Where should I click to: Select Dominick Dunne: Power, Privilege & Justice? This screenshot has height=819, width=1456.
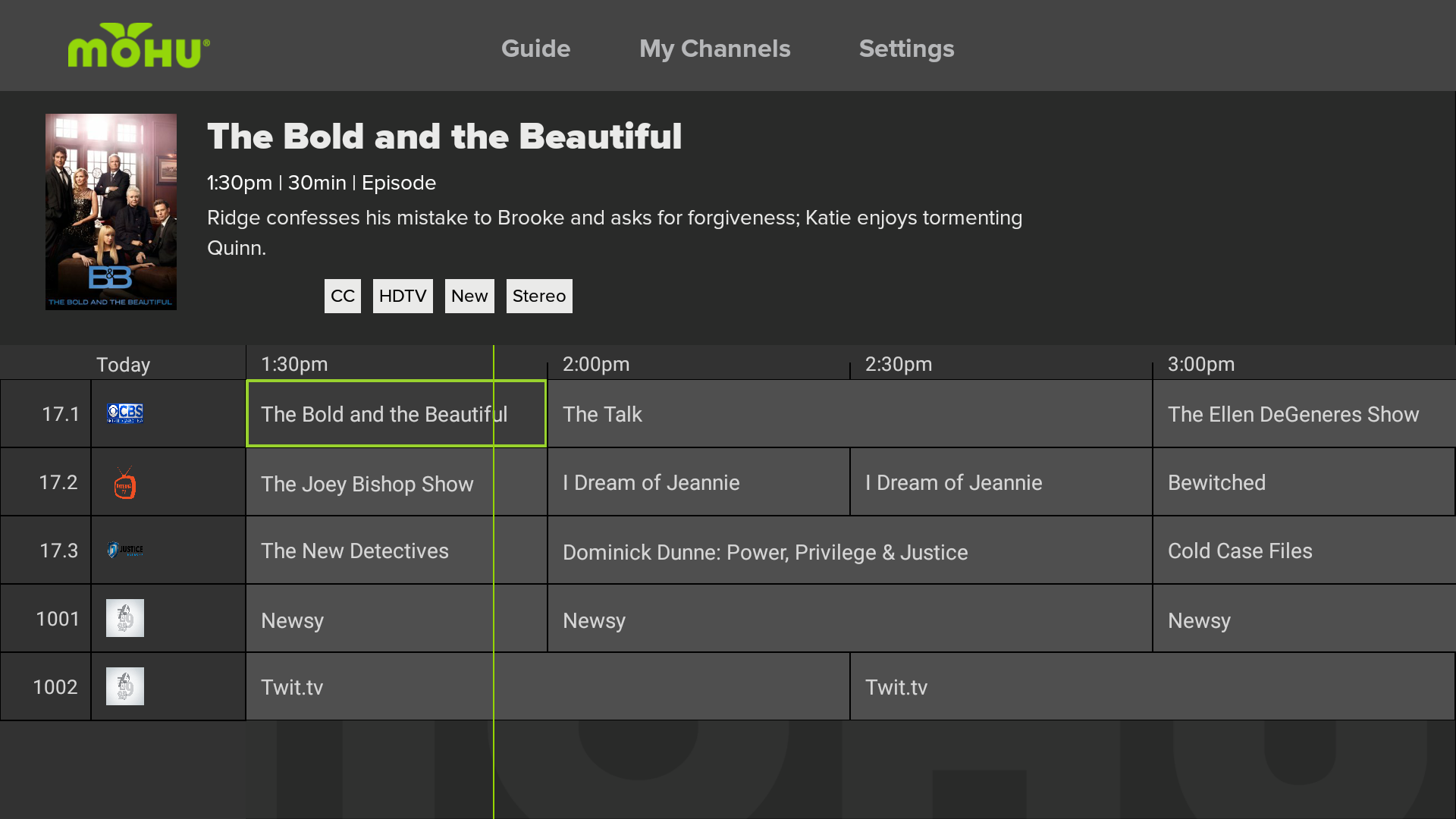850,551
